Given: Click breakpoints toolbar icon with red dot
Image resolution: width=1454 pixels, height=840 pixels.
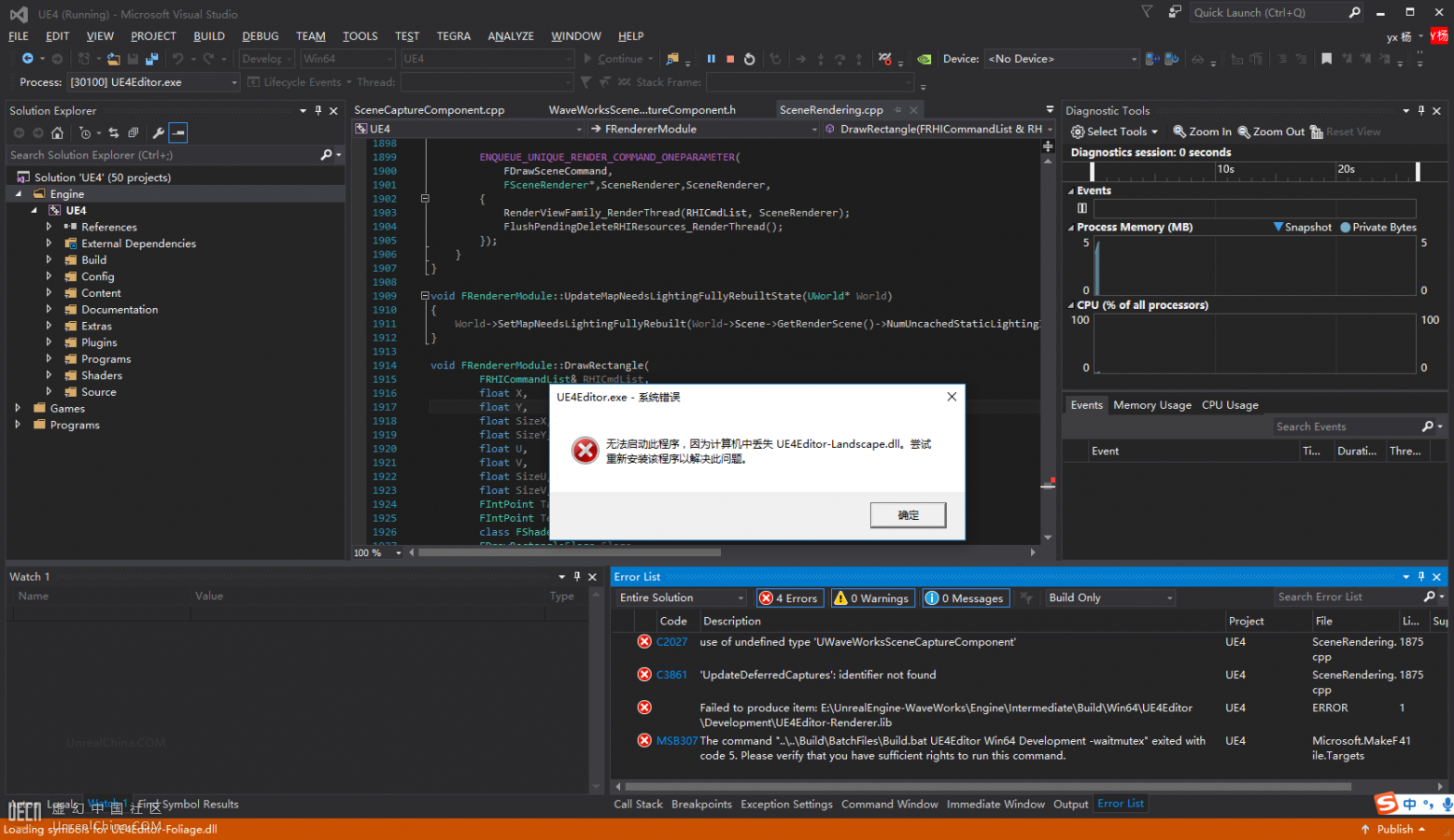Looking at the screenshot, I should pyautogui.click(x=884, y=59).
